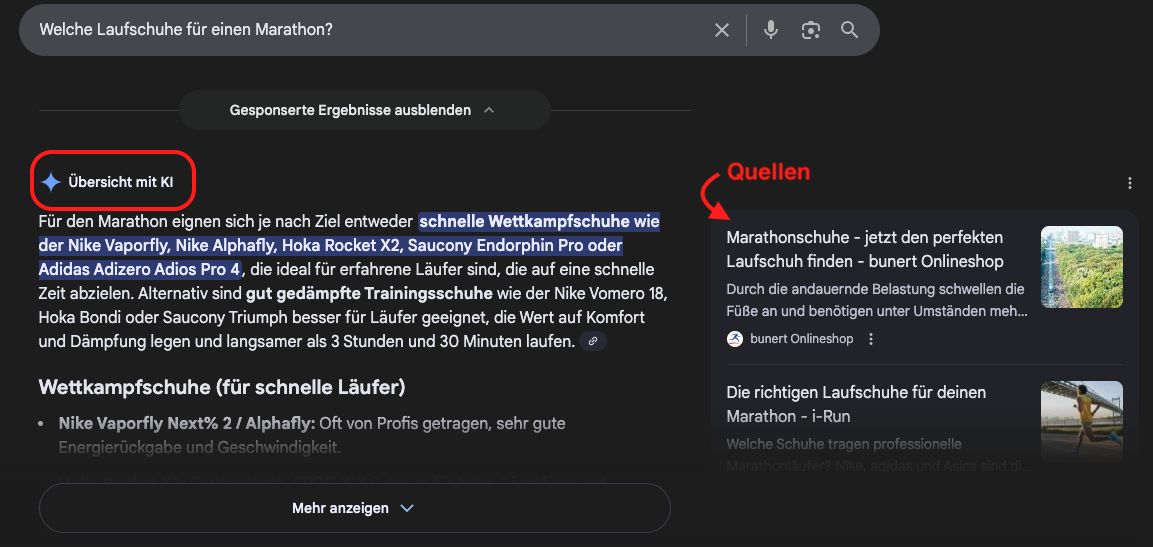Open the link chip icon after the summary
Screen dimensions: 1153x547
click(593, 341)
